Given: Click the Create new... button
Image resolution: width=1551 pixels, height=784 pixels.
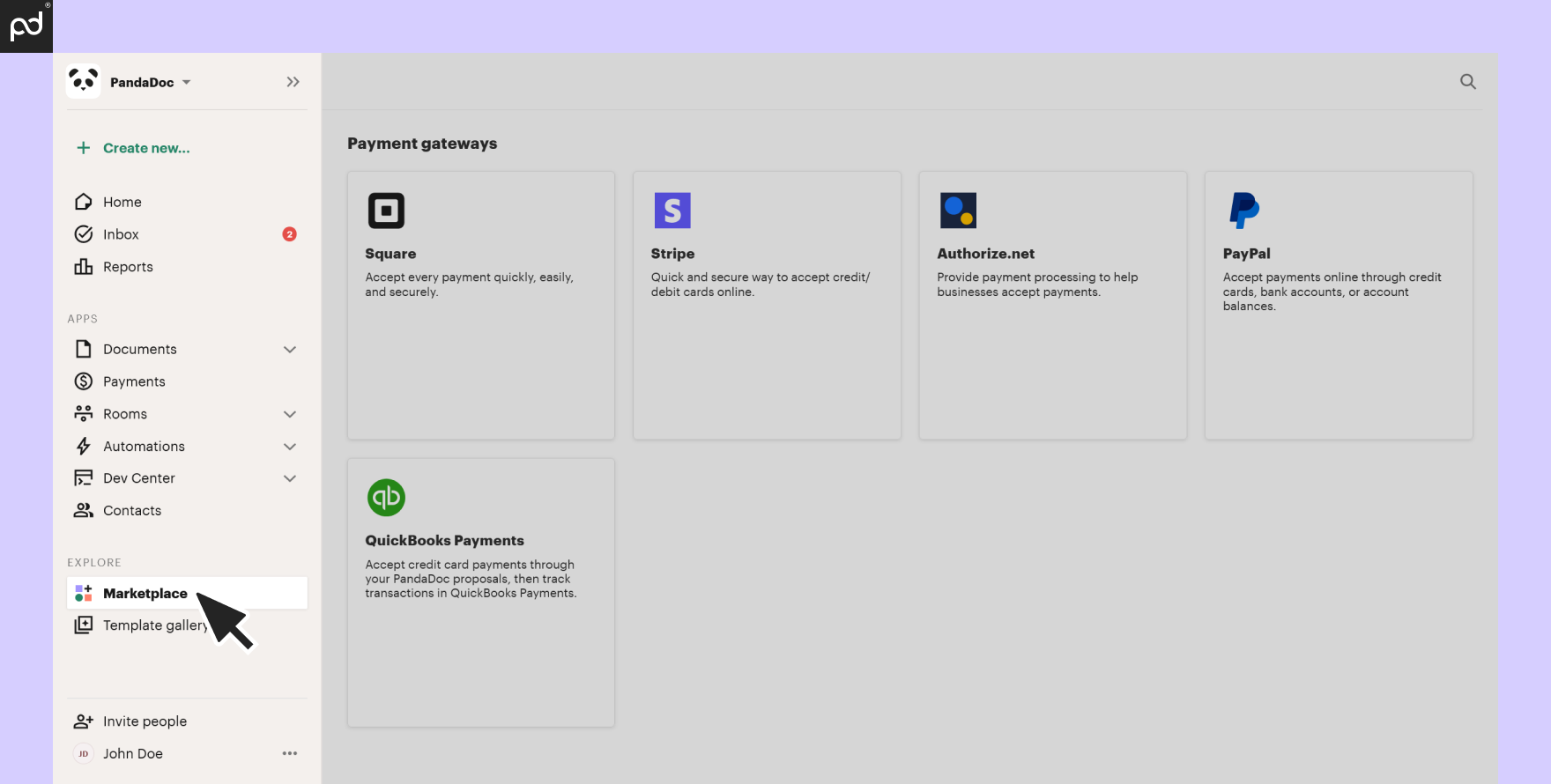Looking at the screenshot, I should pyautogui.click(x=146, y=148).
